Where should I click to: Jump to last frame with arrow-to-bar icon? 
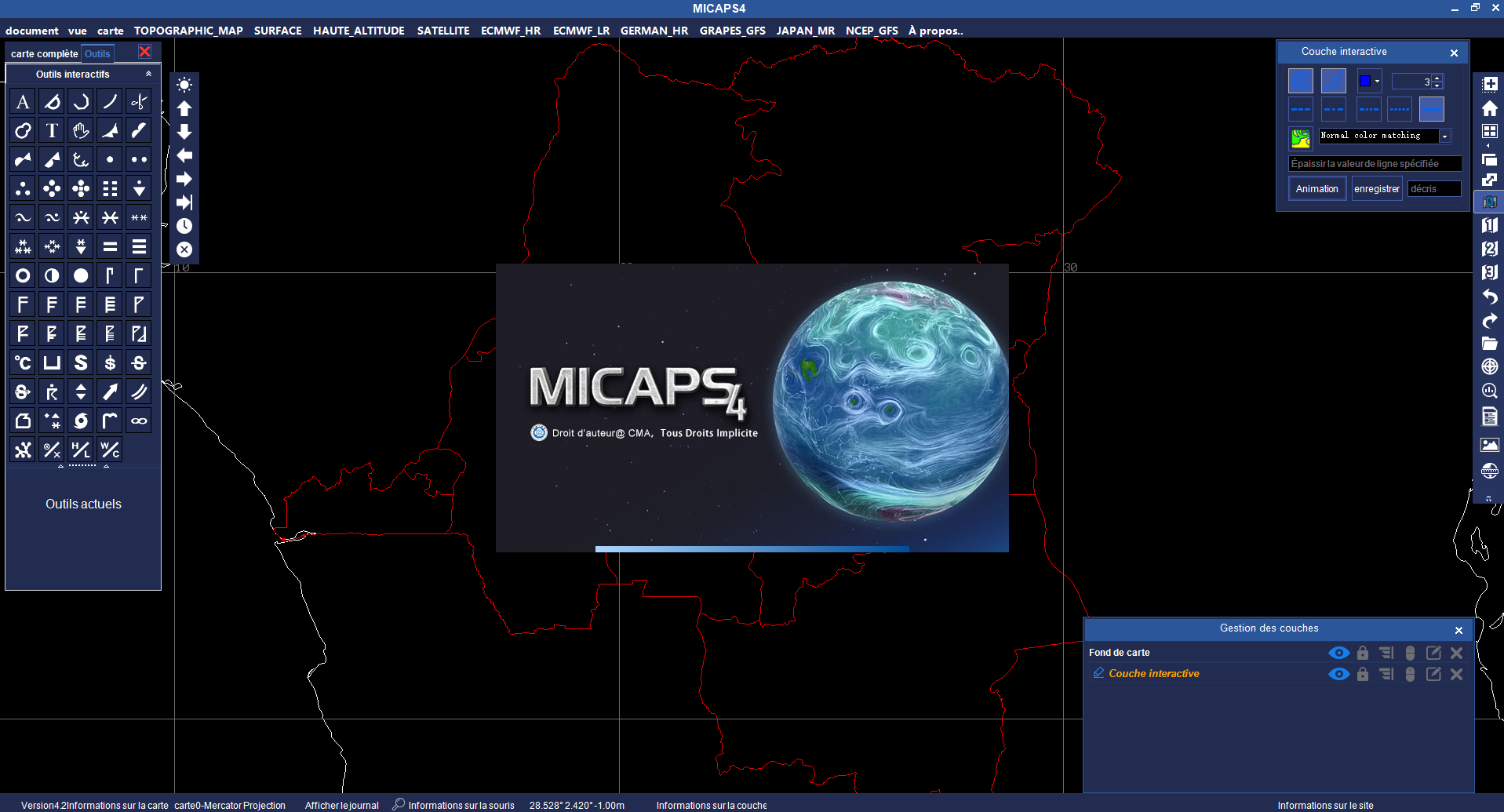[x=184, y=202]
